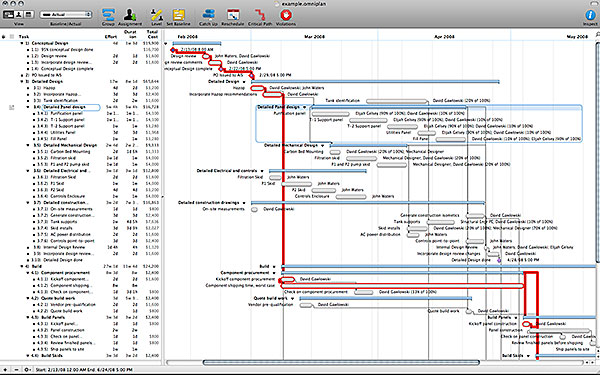Select the Controls Enclosure task row

click(80, 196)
